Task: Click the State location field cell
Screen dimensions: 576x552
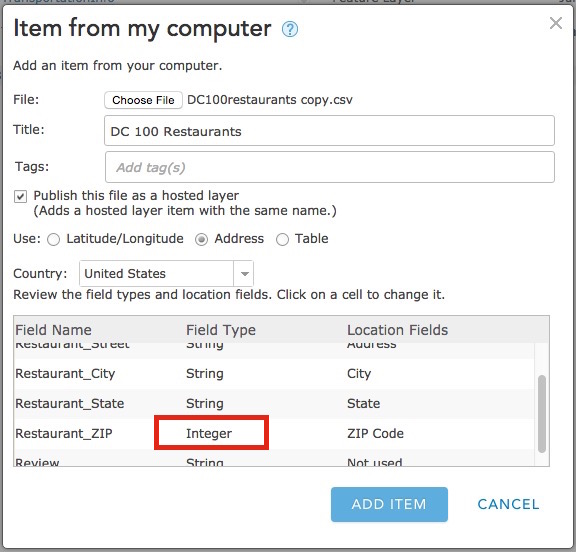Action: click(x=363, y=403)
